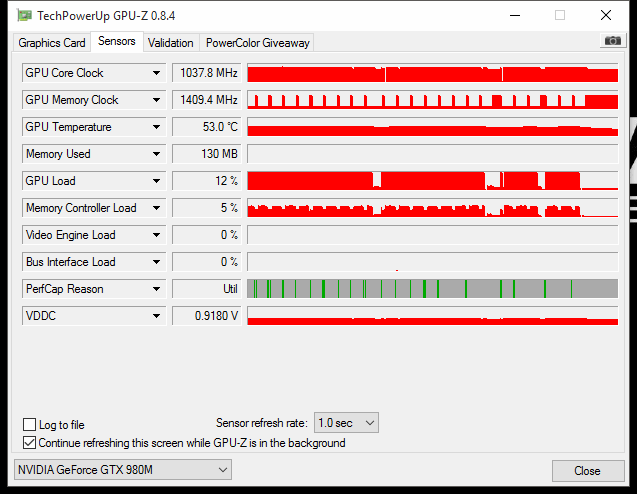Click the Close button at bottom
This screenshot has height=494, width=637.
pyautogui.click(x=588, y=471)
